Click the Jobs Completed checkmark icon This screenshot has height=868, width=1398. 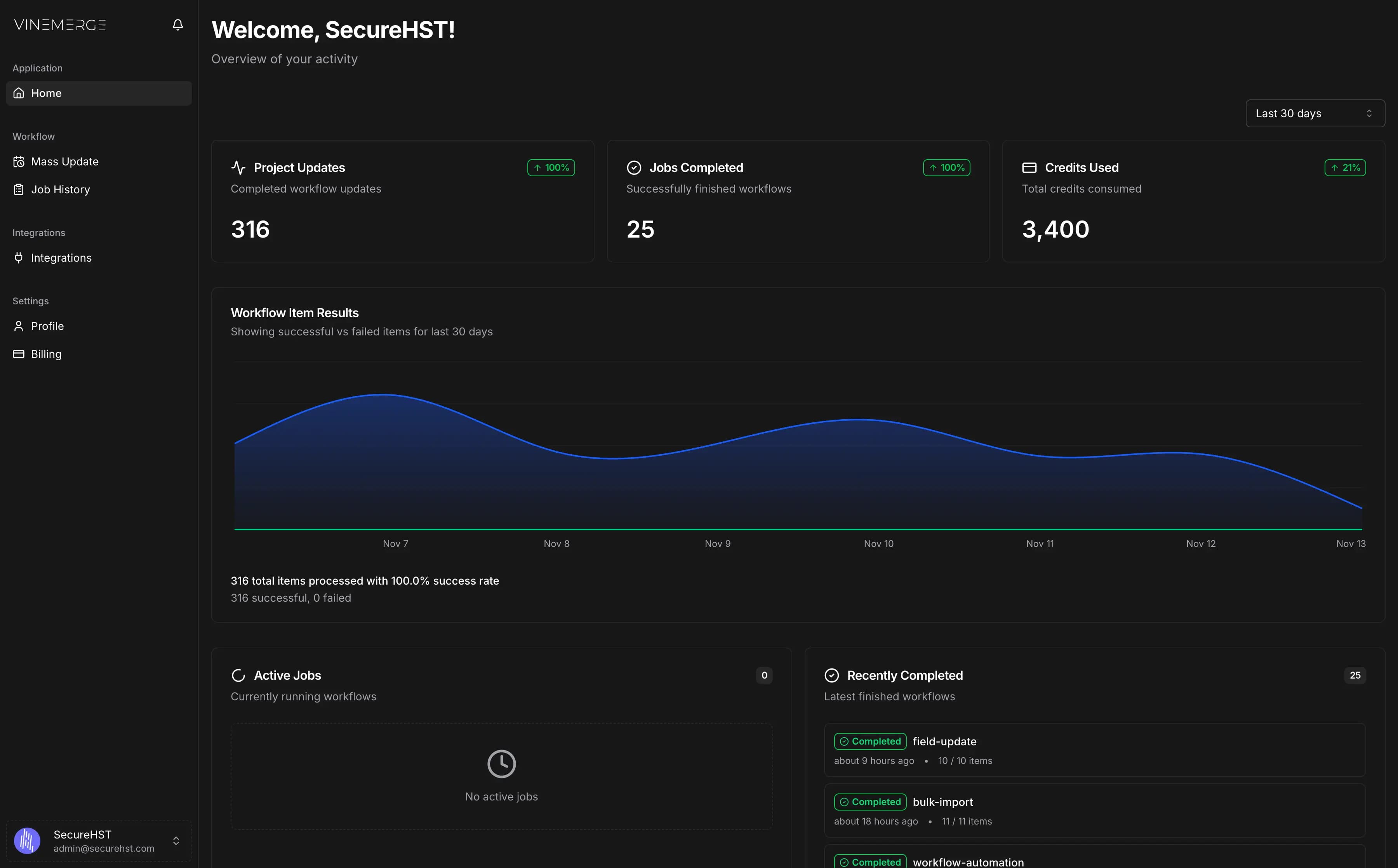coord(634,167)
